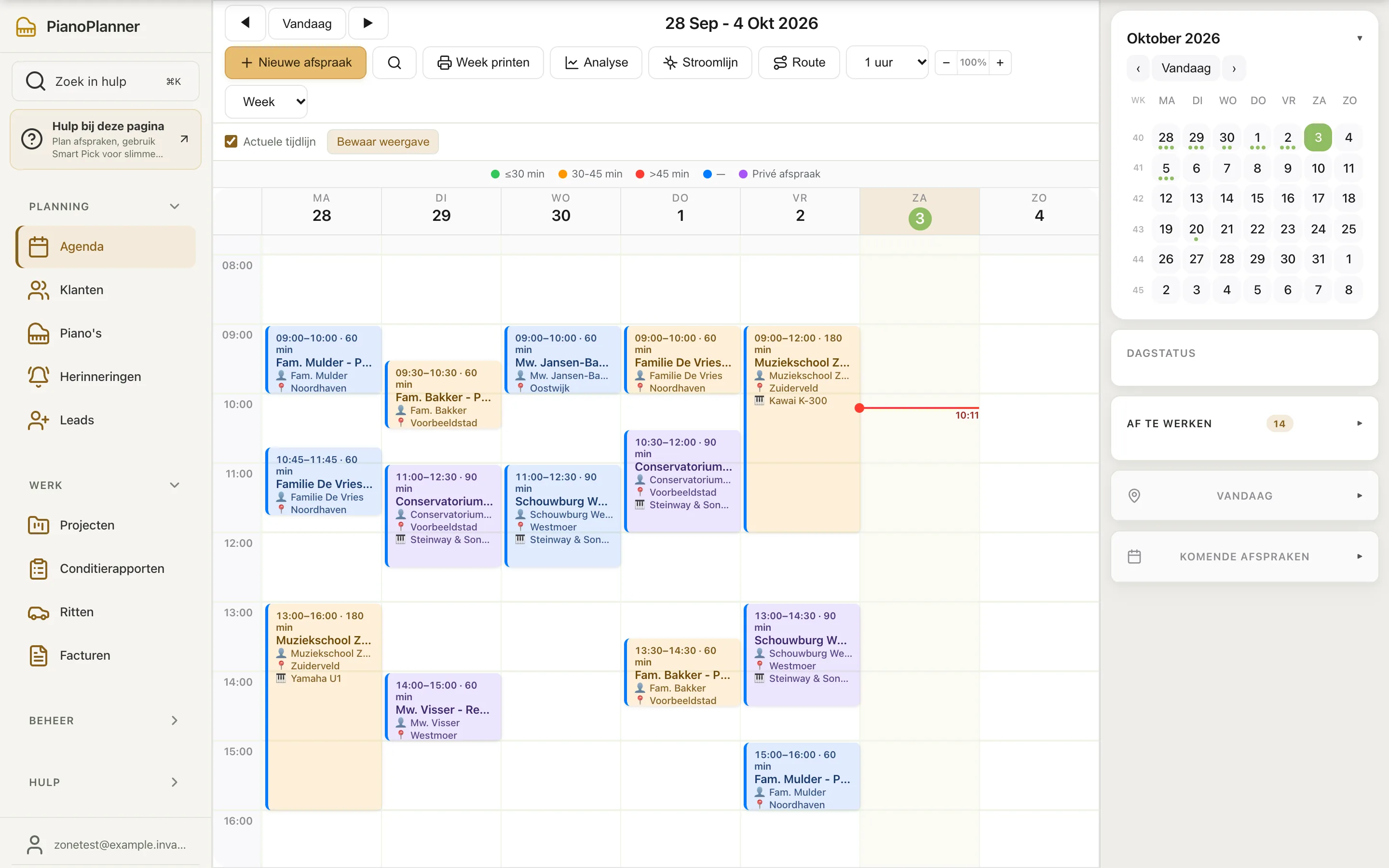This screenshot has height=868, width=1389.
Task: Collapse the PLANNING sidebar section
Action: [x=175, y=207]
